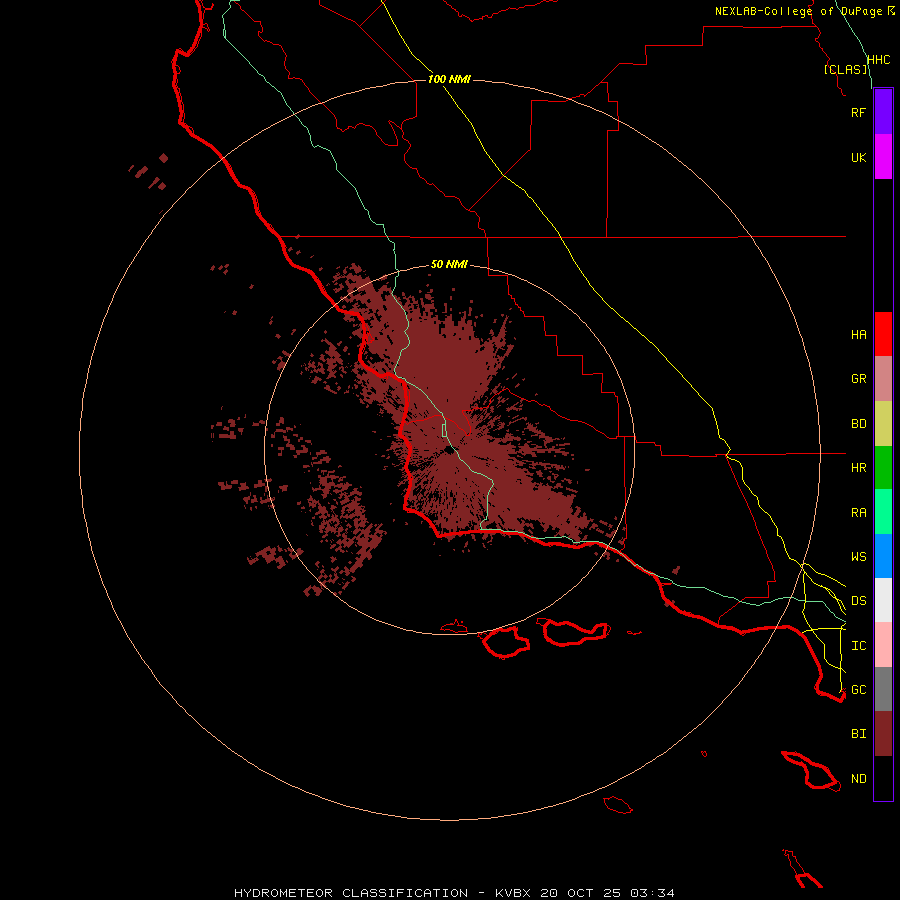The image size is (900, 900).
Task: Click the KVBX station identifier in caption
Action: click(x=513, y=893)
